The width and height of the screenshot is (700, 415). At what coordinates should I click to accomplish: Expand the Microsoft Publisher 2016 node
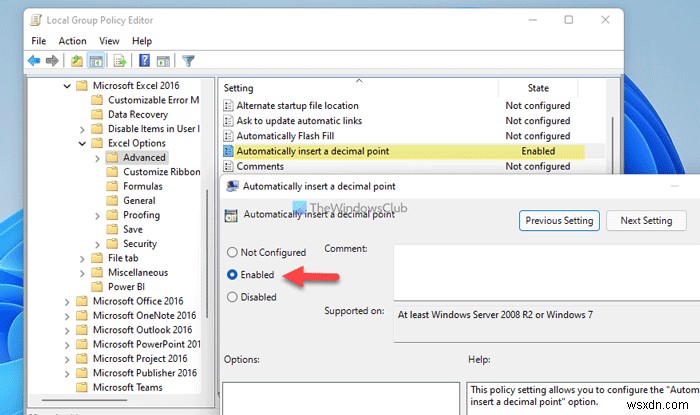(67, 374)
